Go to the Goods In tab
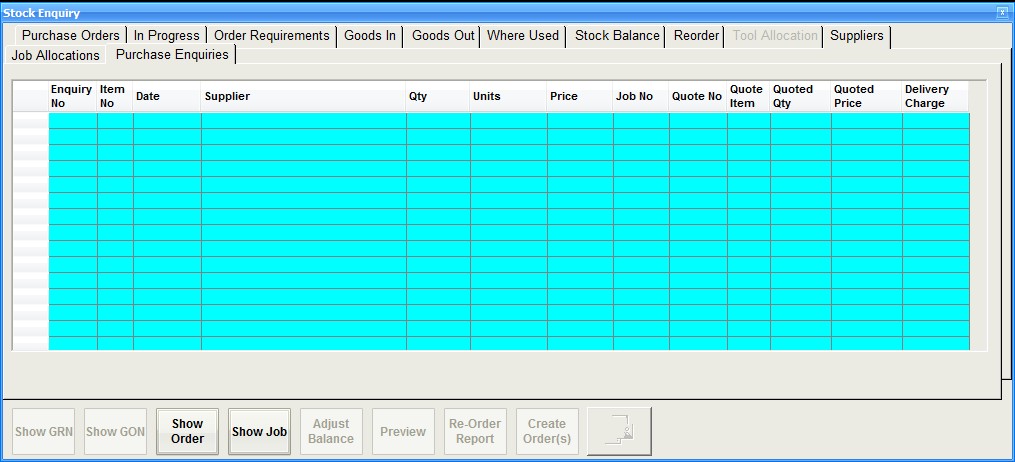This screenshot has width=1015, height=462. 370,36
